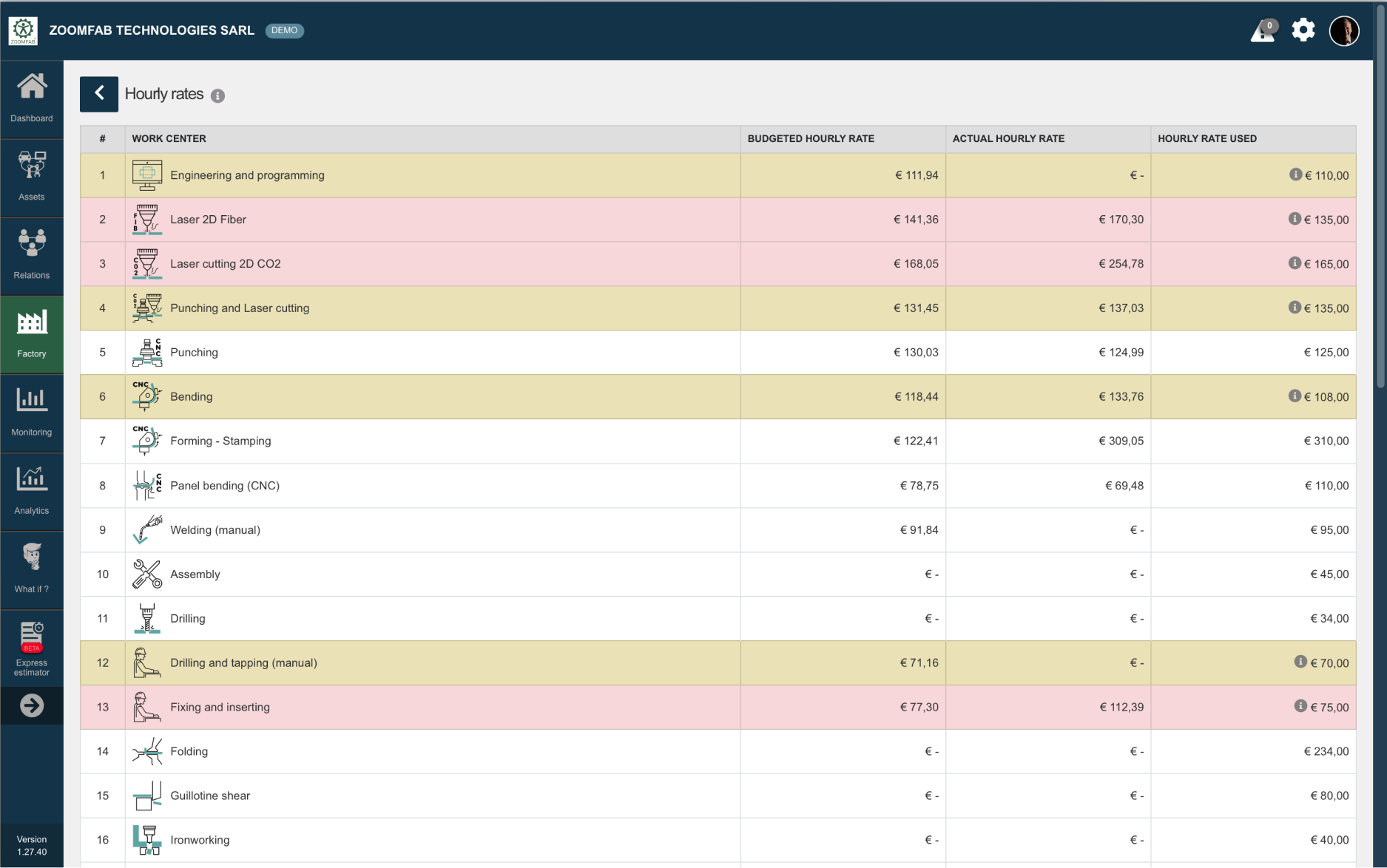Click the ZoomFab logo in the header
1387x868 pixels.
tap(23, 30)
